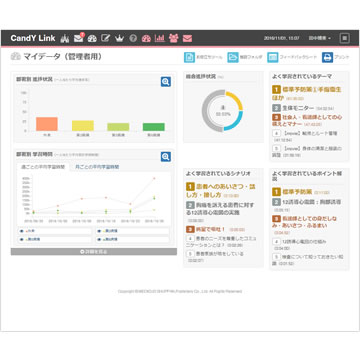Screen dimensions: 360x360
Task: Click the dark green bar in progress chart
Action: (154, 127)
